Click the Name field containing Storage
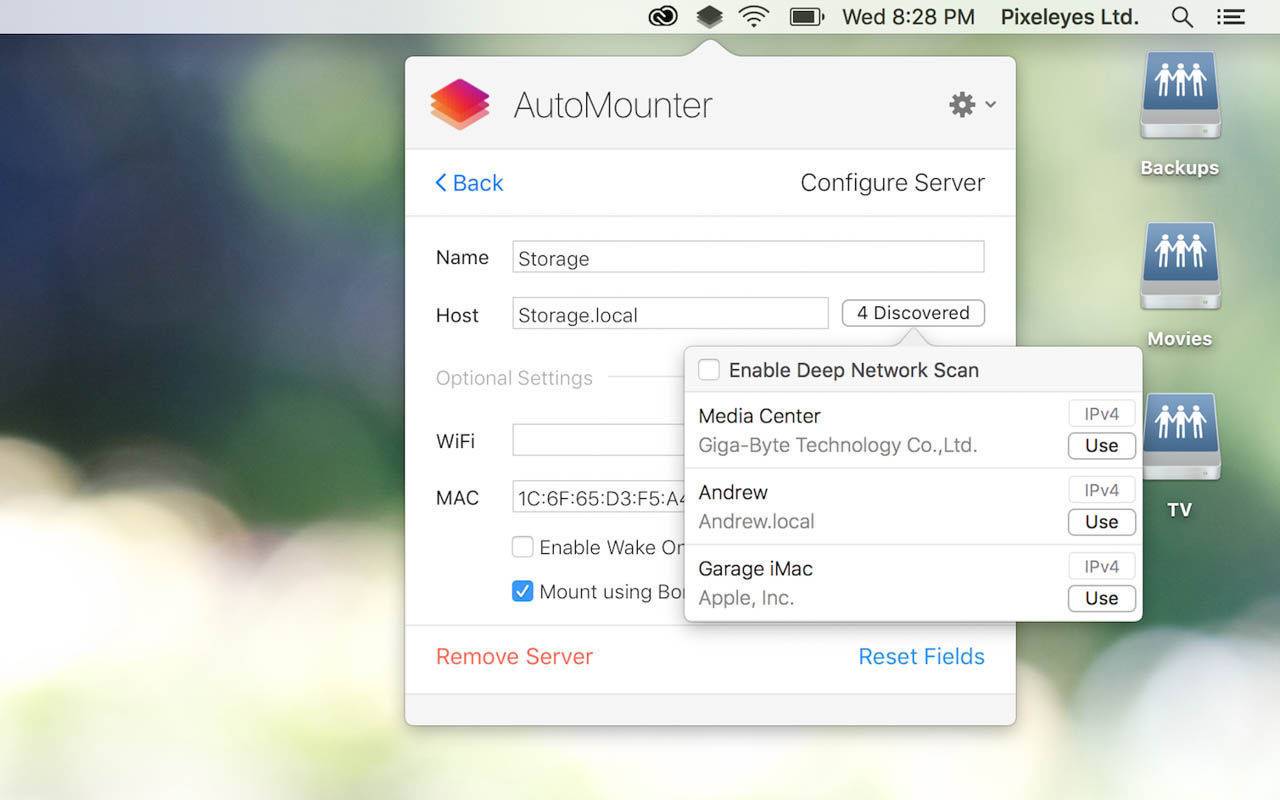 (748, 257)
